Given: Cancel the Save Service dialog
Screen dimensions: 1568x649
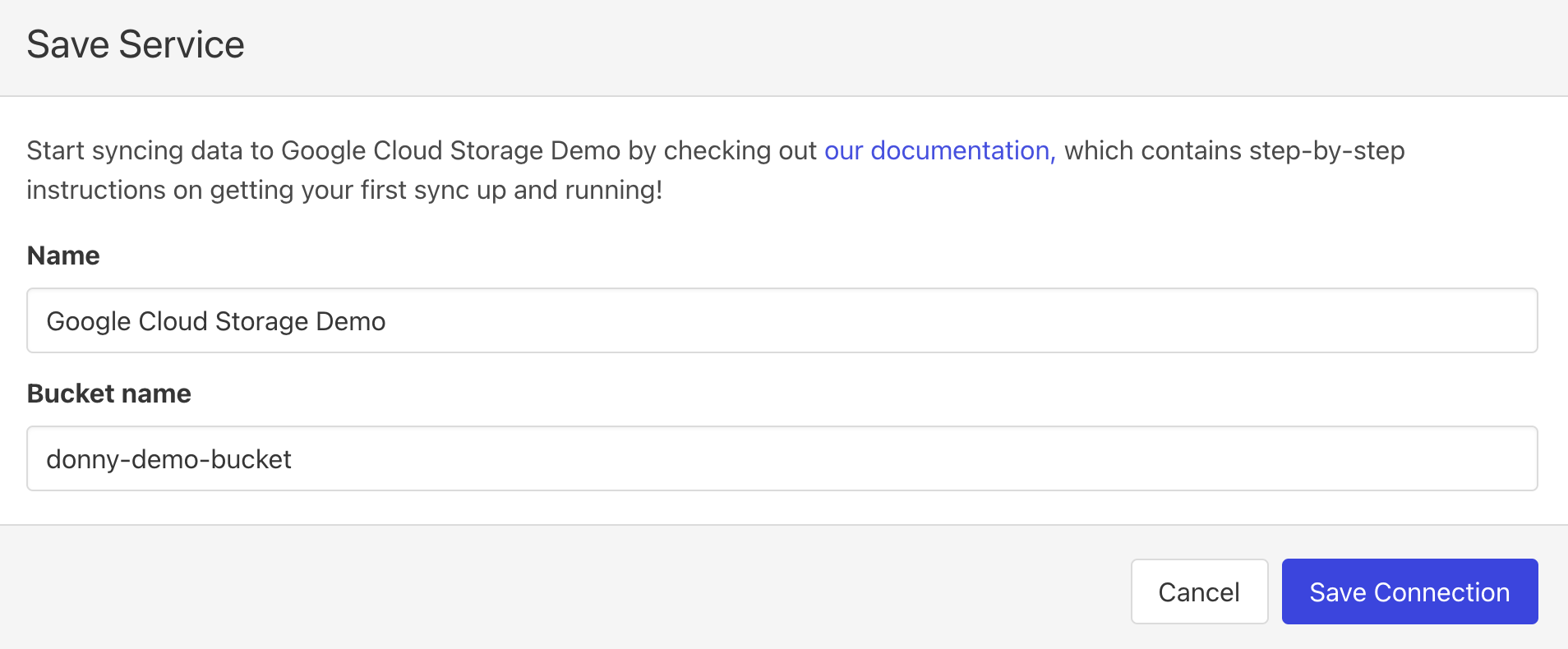Looking at the screenshot, I should pos(1199,592).
